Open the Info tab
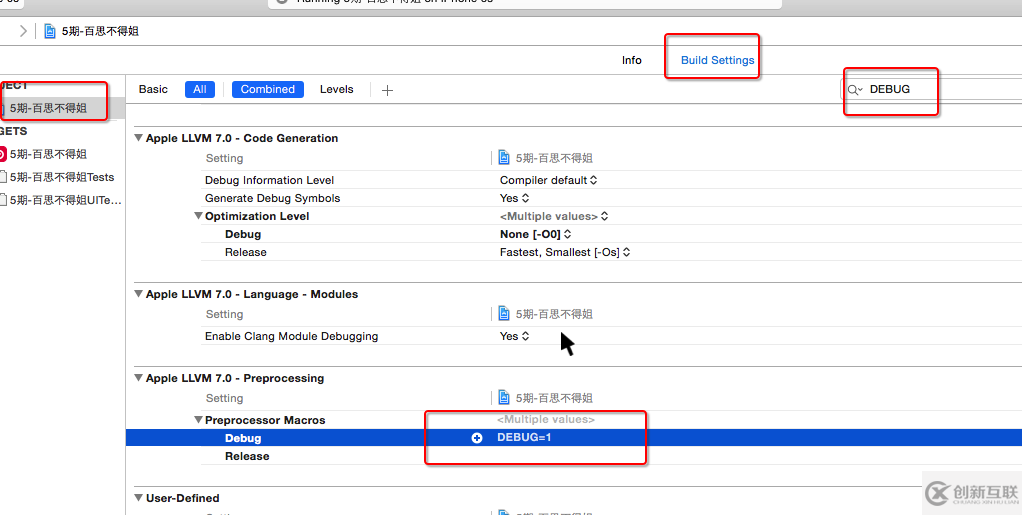 pyautogui.click(x=631, y=60)
